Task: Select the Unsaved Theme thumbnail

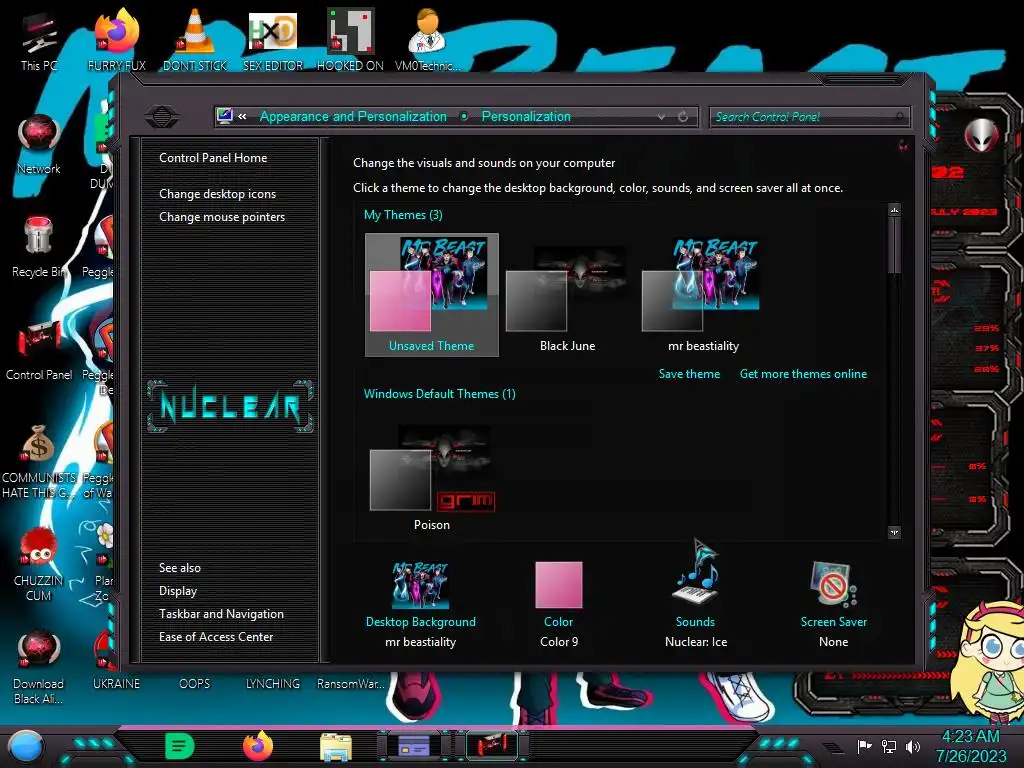Action: [x=432, y=295]
